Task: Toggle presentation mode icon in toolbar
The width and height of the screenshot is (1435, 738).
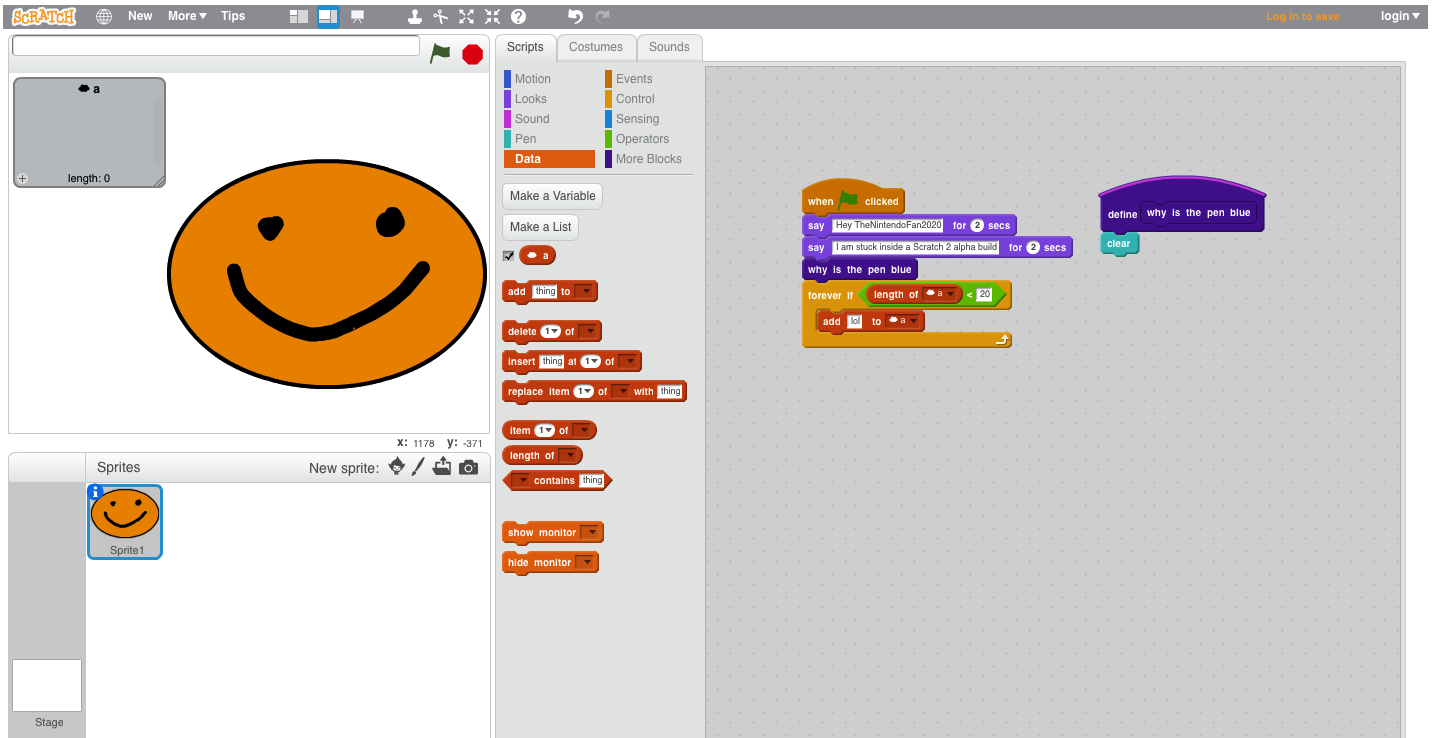Action: (x=357, y=16)
